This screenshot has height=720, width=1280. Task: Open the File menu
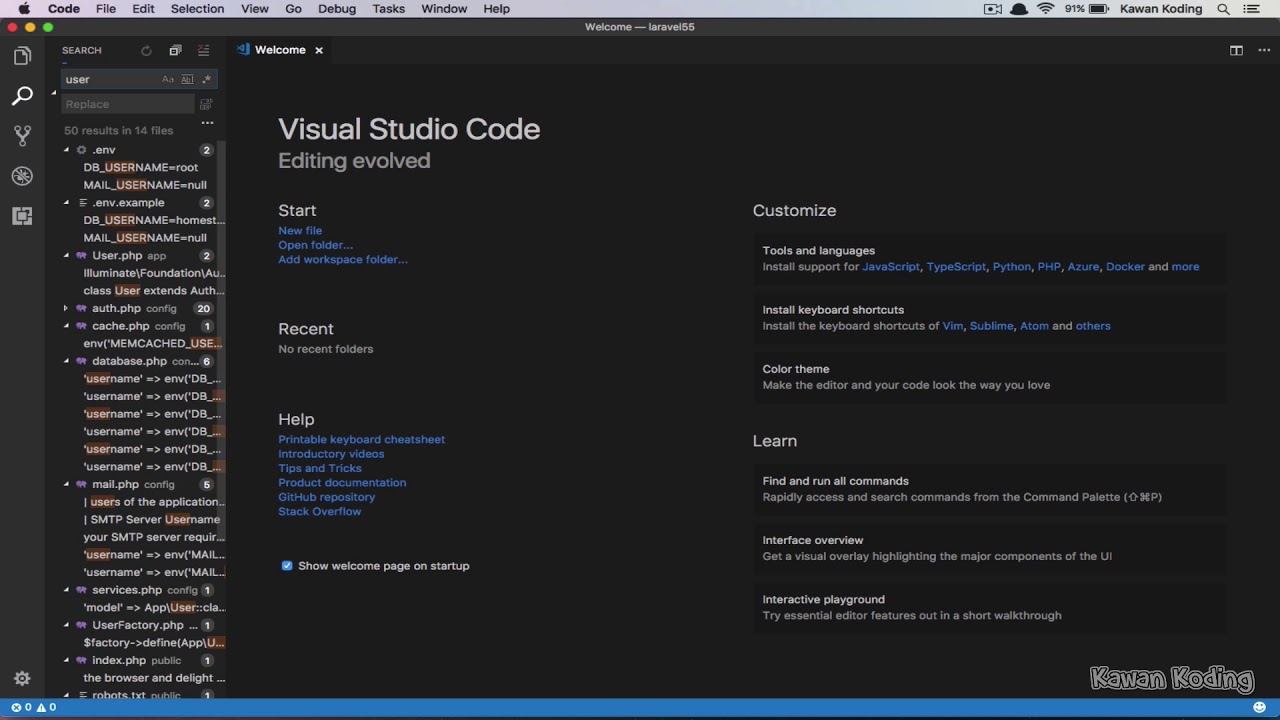click(105, 9)
